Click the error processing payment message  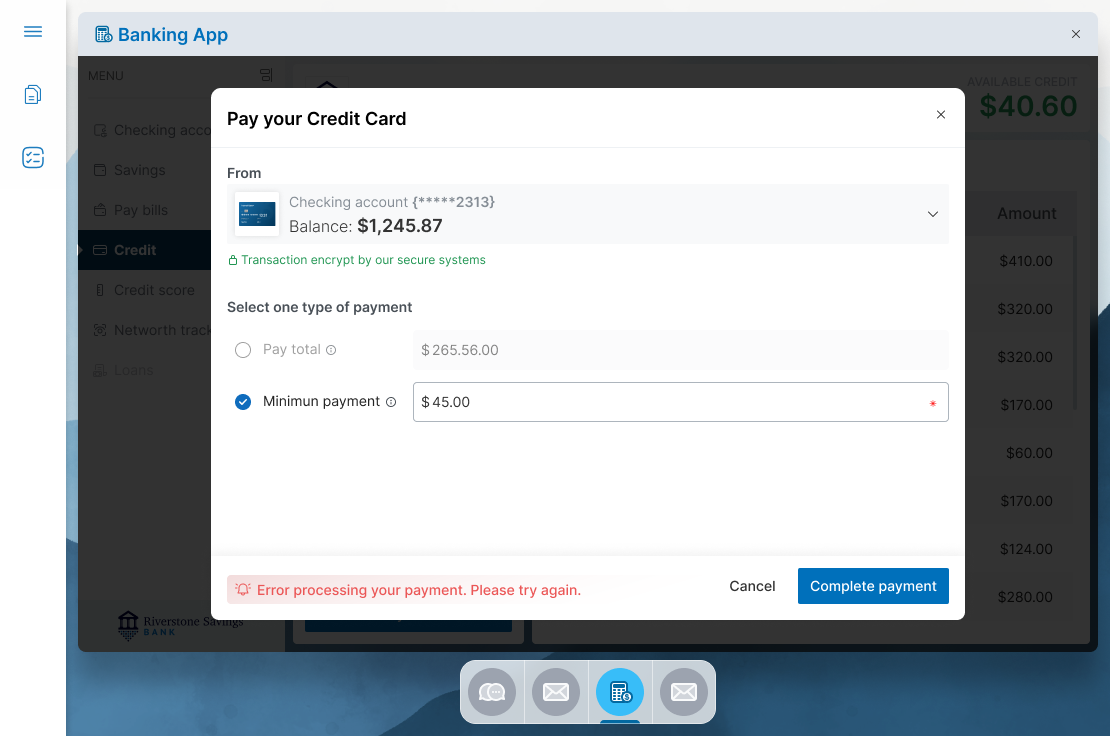click(418, 590)
